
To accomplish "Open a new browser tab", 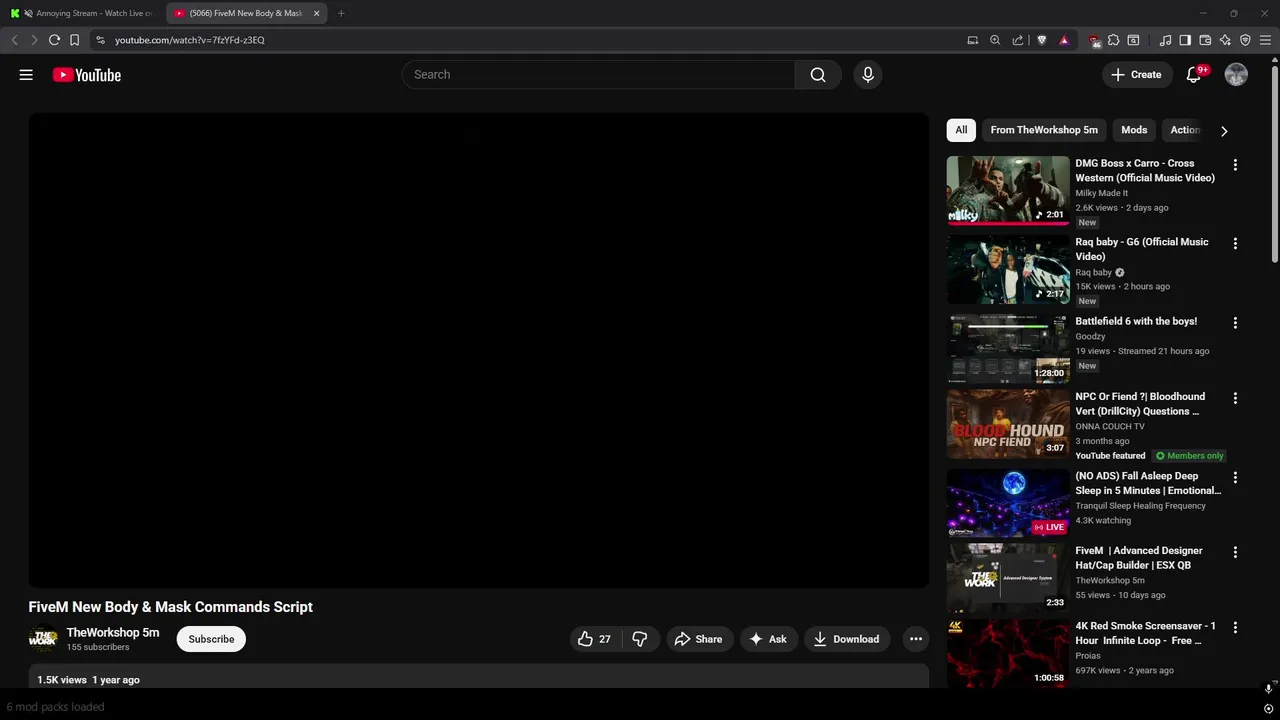I will (341, 13).
